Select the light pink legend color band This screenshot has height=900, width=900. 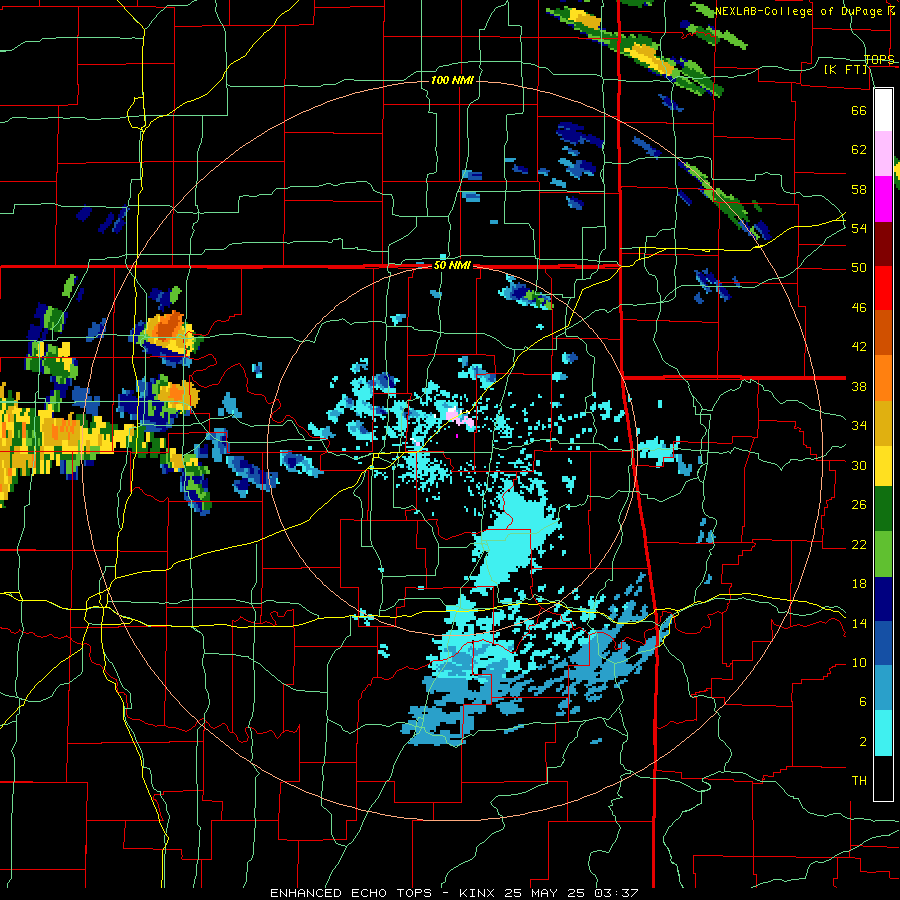pos(883,154)
